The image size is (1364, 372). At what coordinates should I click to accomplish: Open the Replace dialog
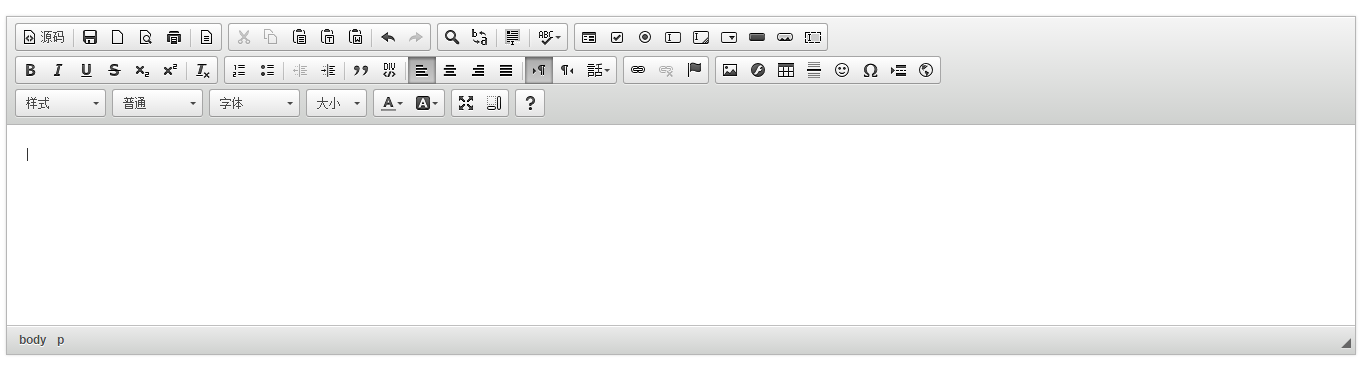point(480,37)
